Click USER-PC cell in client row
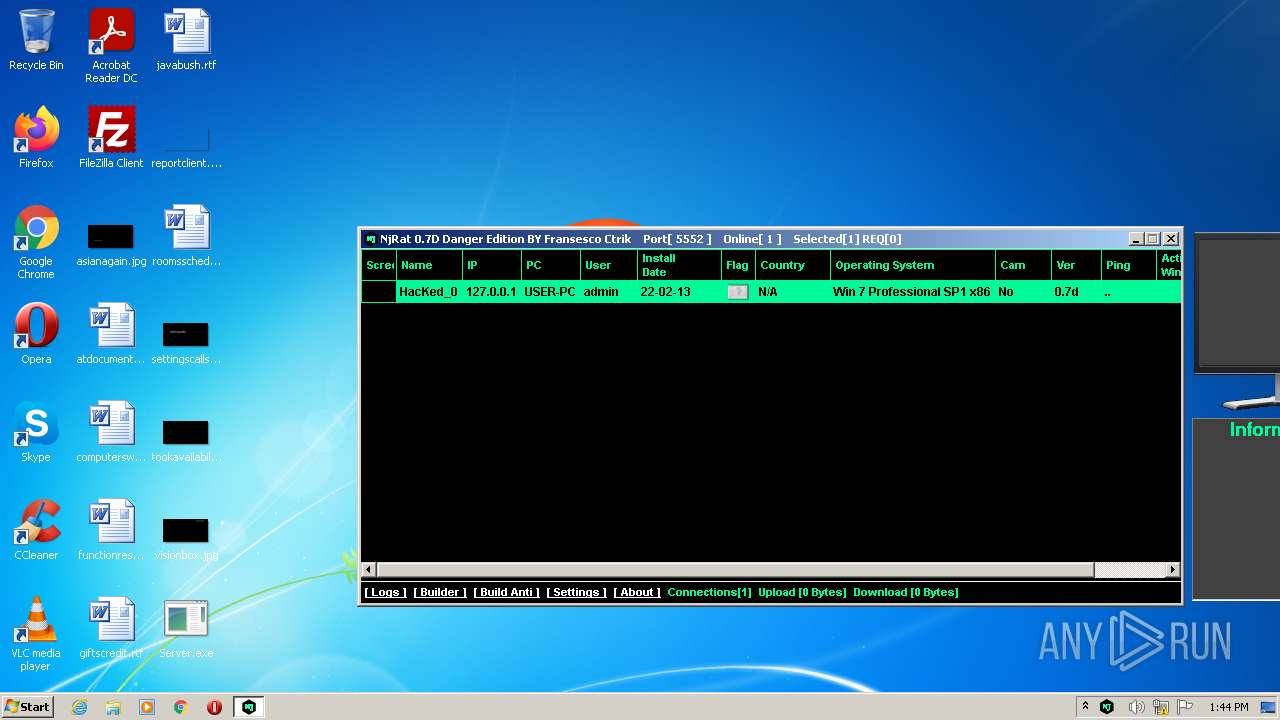Screen dimensions: 1280x720 (x=550, y=292)
